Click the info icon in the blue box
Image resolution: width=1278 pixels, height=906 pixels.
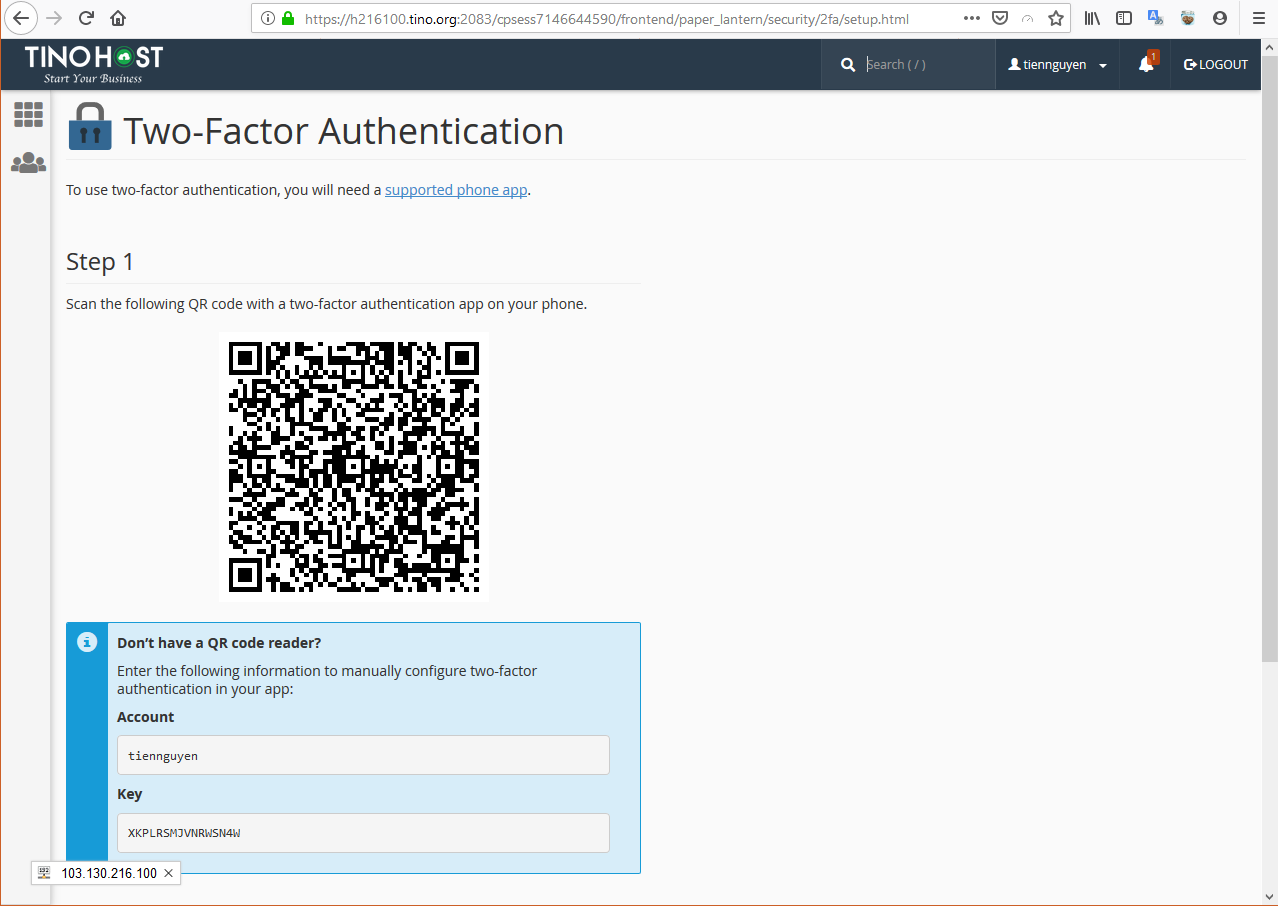[x=88, y=642]
